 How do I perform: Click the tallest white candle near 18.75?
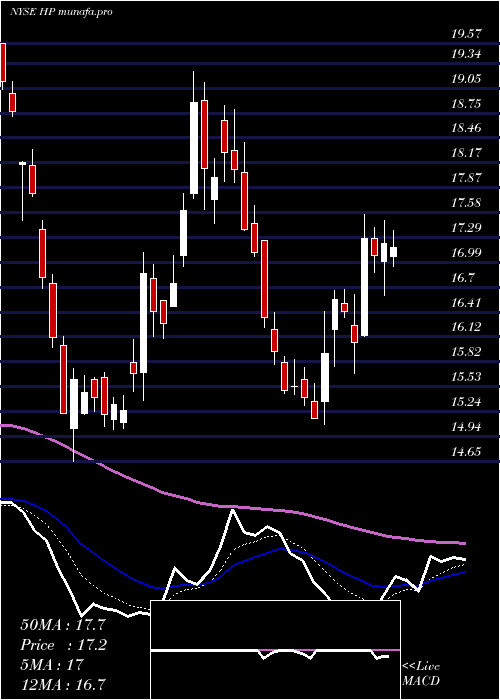coord(194,148)
